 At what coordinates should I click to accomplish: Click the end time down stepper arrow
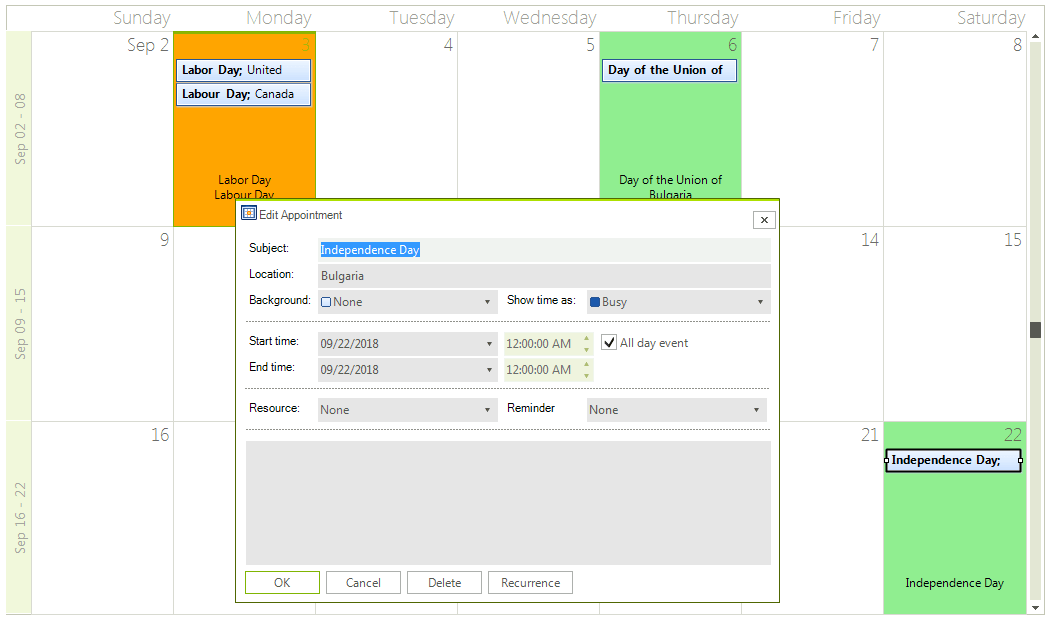tap(586, 374)
